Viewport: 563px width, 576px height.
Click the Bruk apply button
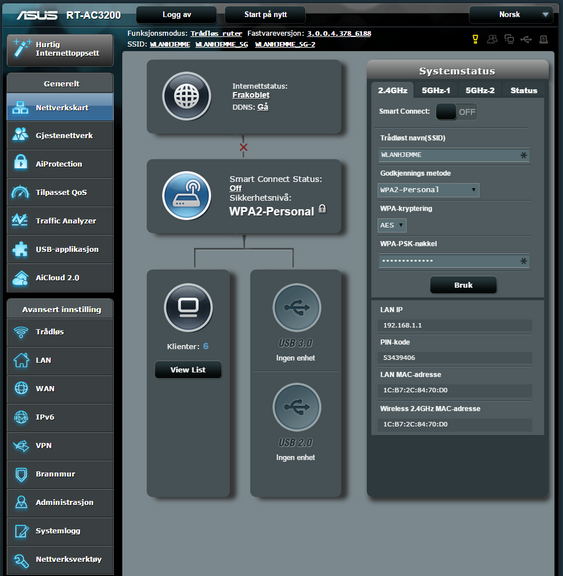(x=463, y=285)
